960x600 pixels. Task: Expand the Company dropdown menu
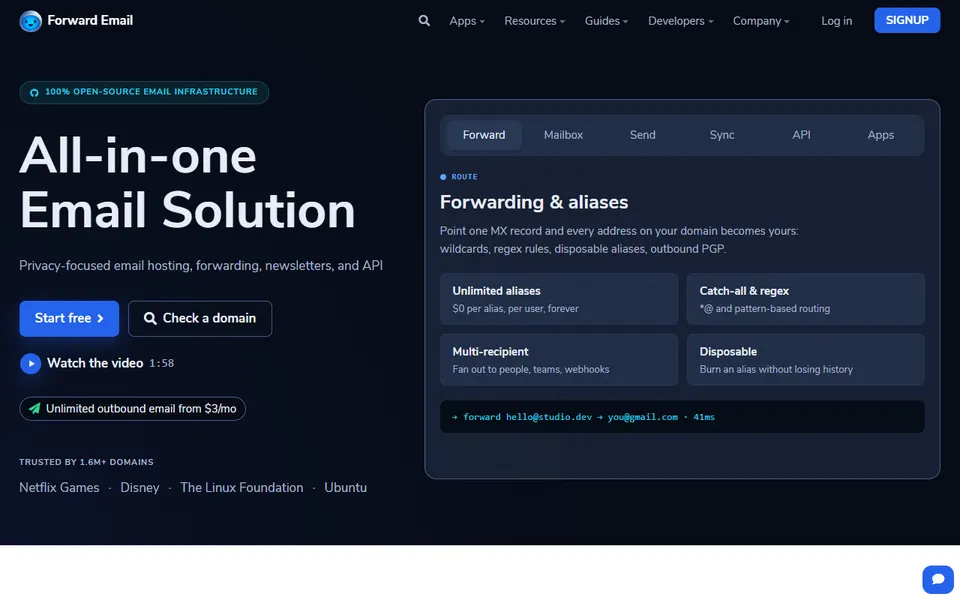(761, 21)
